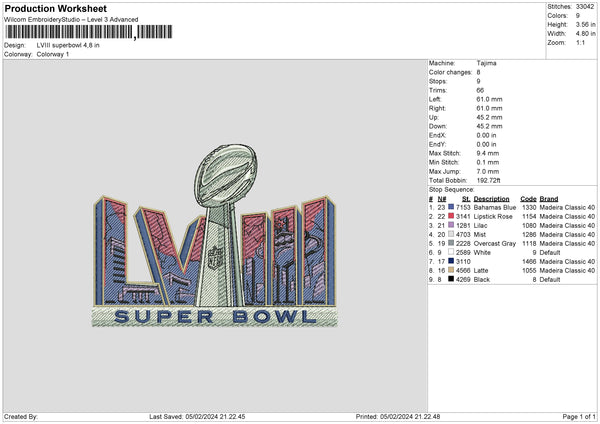This screenshot has width=600, height=424.
Task: Select the 'Colorway 1' value
Action: (x=53, y=54)
